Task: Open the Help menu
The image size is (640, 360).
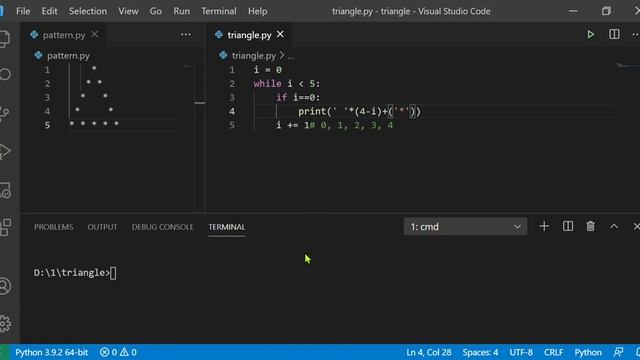Action: point(257,11)
